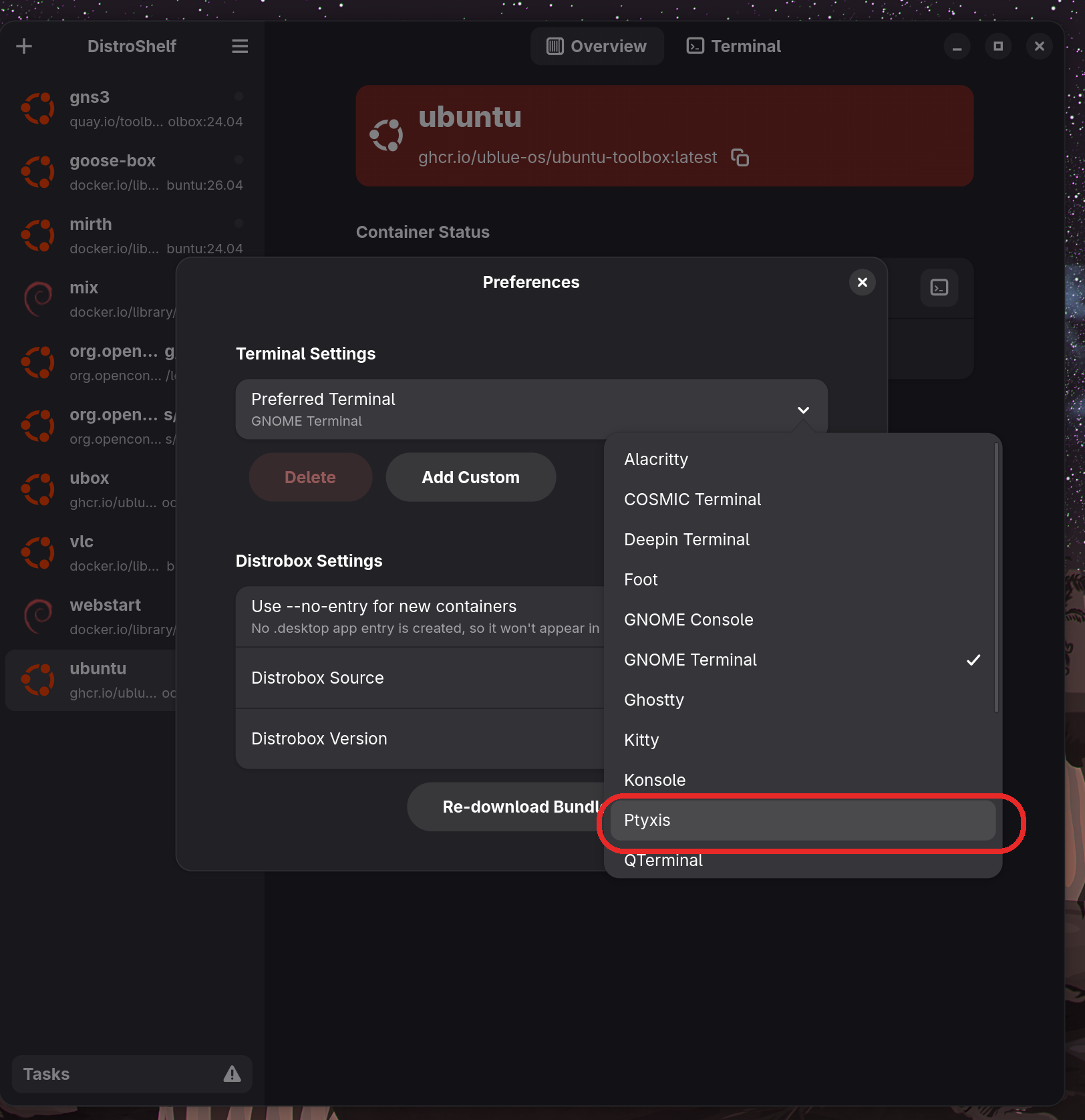This screenshot has width=1085, height=1120.
Task: Maximize the DistroShelf window
Action: tap(998, 46)
